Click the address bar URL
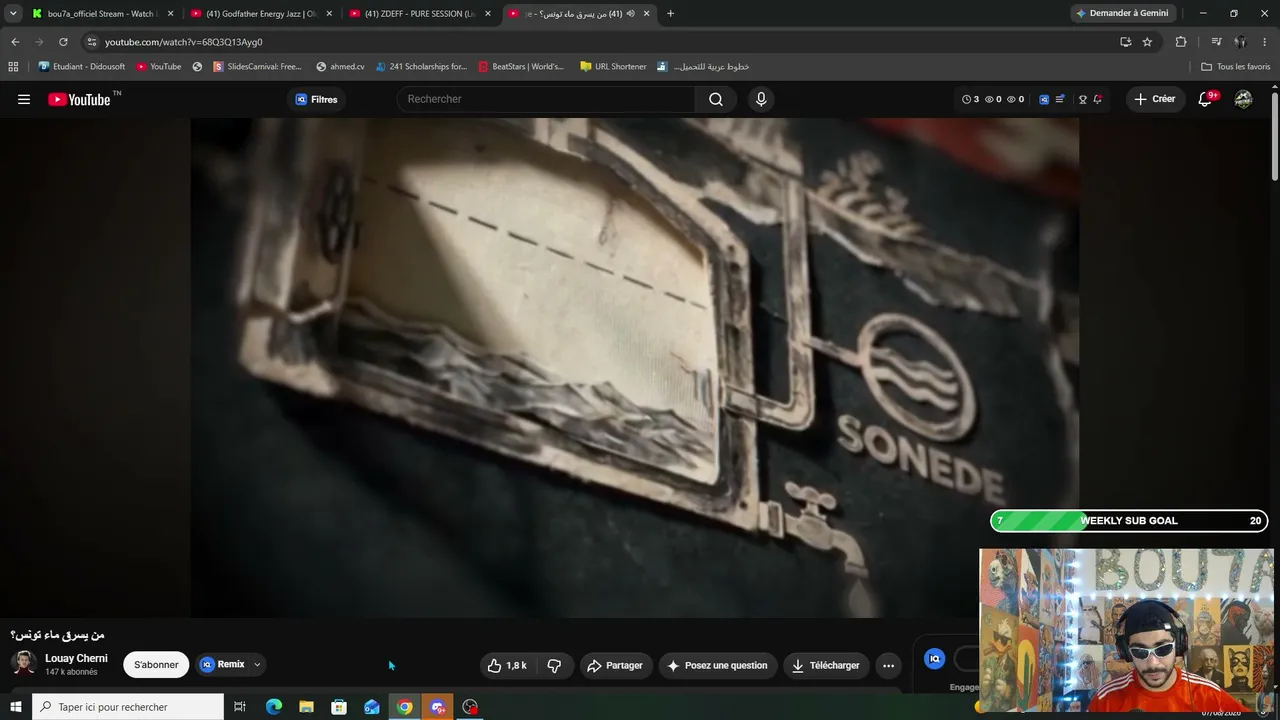This screenshot has width=1280, height=720. click(184, 42)
